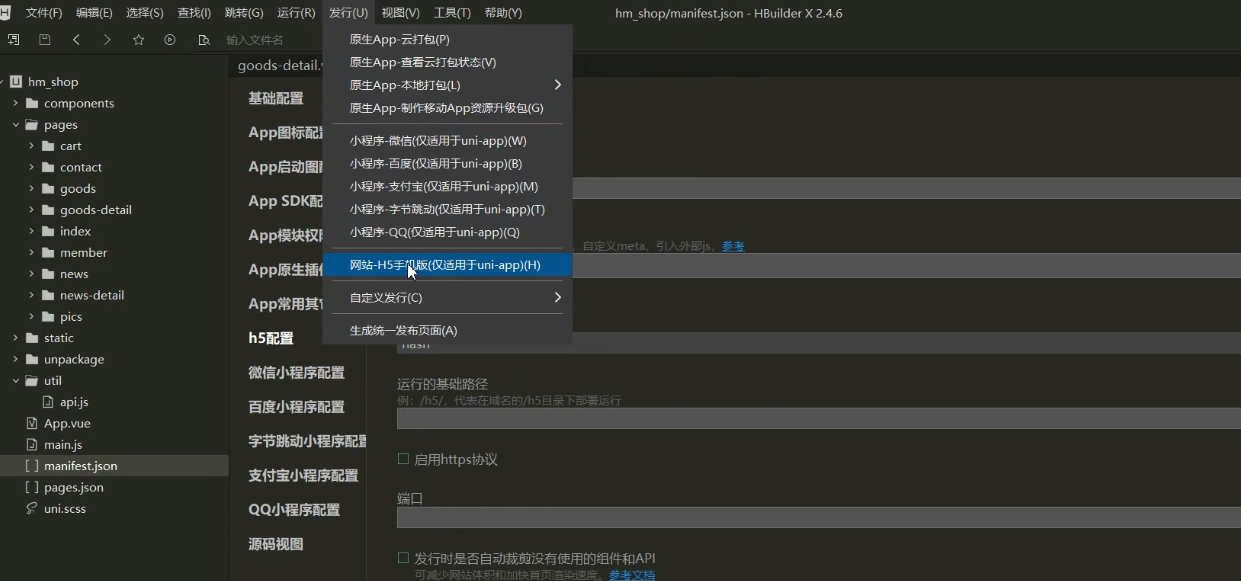This screenshot has height=581, width=1241.
Task: Expand the pics folder chevron
Action: click(x=32, y=317)
